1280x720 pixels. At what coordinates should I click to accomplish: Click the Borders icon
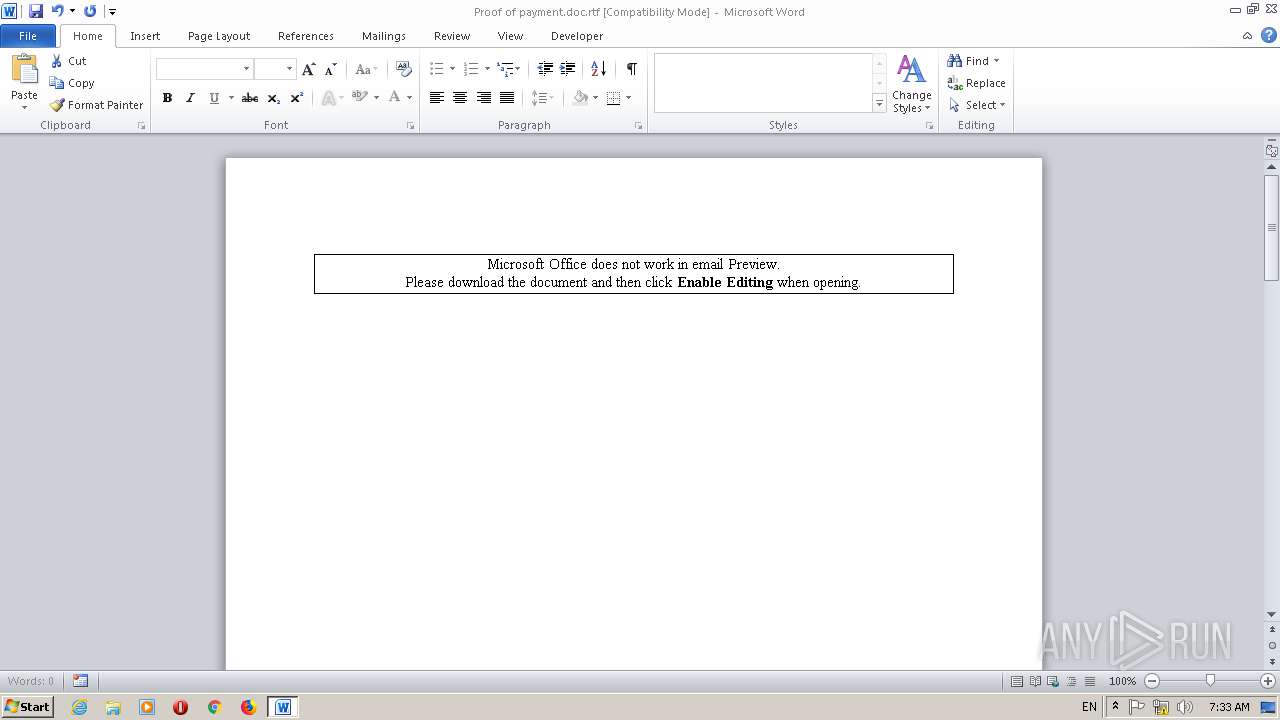[613, 98]
